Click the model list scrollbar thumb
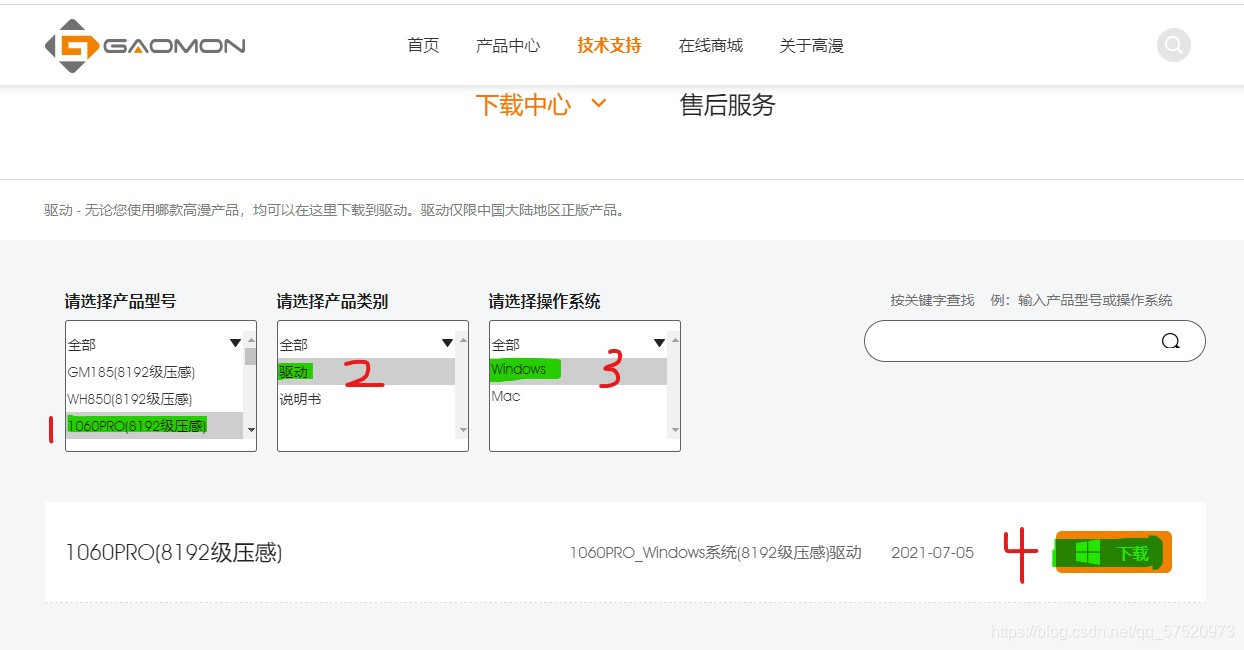1244x650 pixels. pyautogui.click(x=250, y=355)
